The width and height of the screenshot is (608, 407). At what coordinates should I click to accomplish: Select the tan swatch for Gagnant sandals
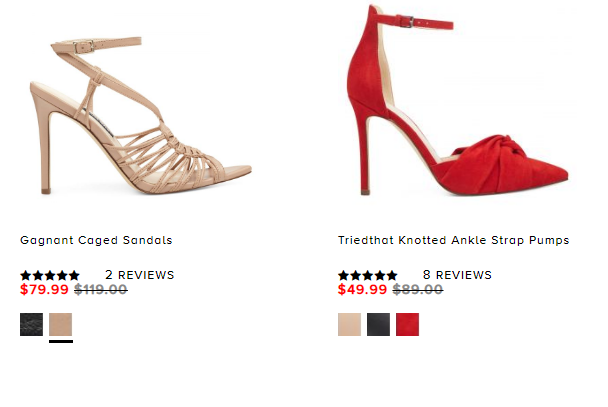coord(60,324)
